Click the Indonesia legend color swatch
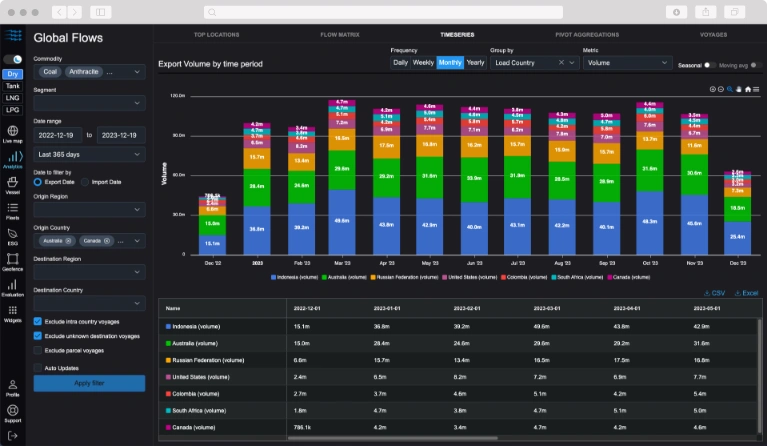Screen dimensions: 767x446 pos(273,277)
